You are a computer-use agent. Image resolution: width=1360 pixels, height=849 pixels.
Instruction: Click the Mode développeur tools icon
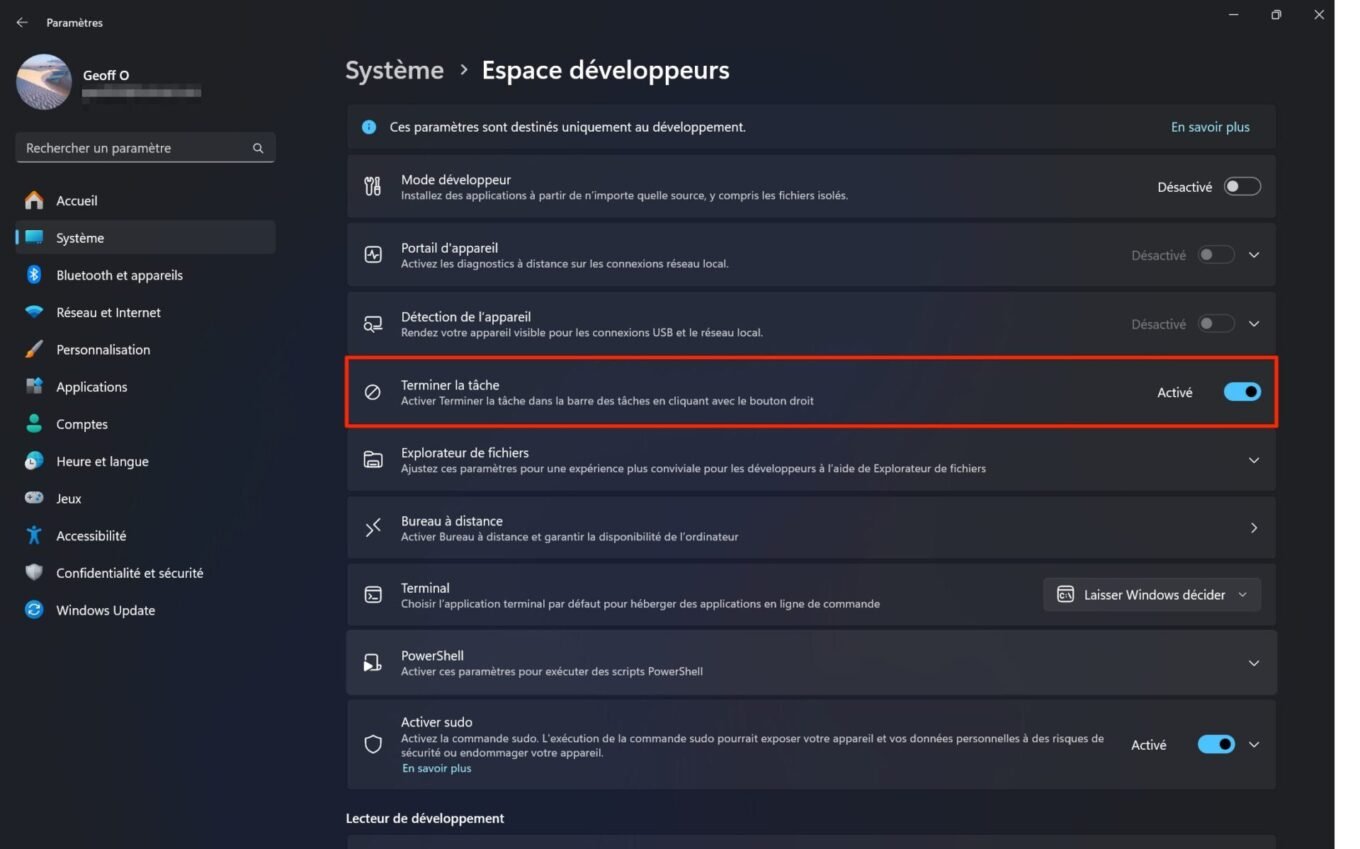point(373,186)
